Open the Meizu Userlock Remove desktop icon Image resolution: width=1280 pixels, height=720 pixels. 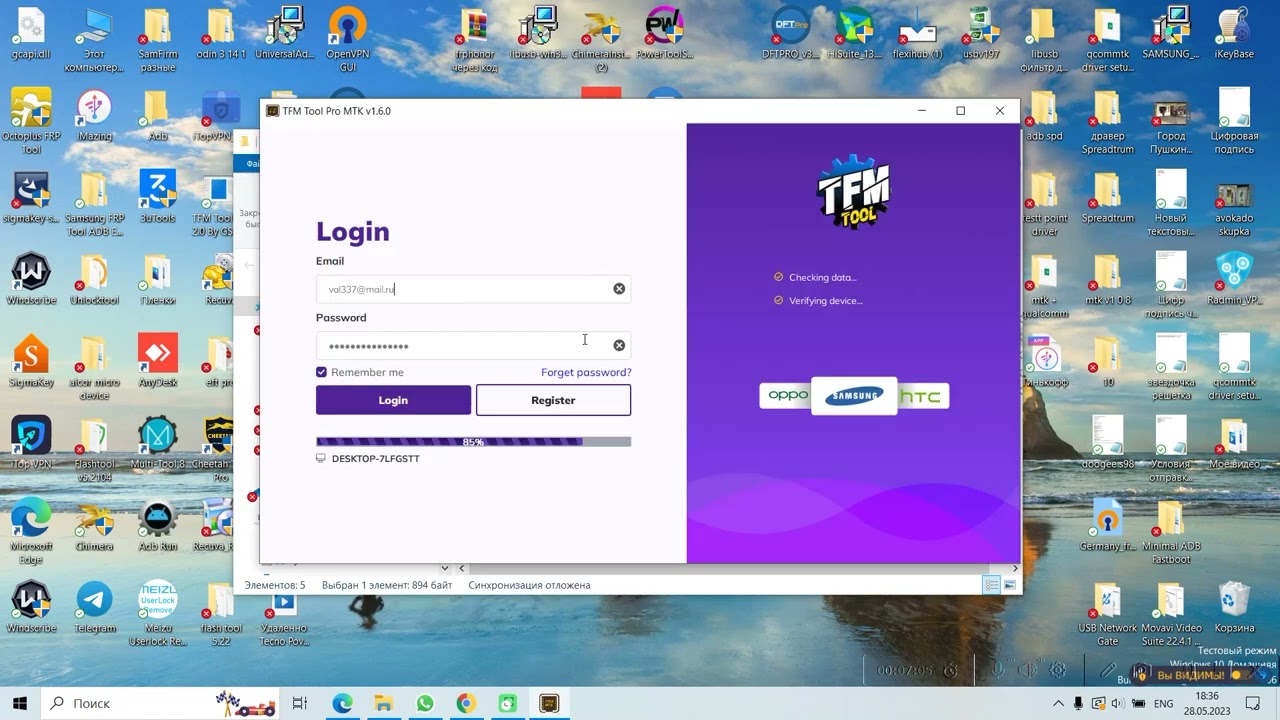click(x=157, y=614)
